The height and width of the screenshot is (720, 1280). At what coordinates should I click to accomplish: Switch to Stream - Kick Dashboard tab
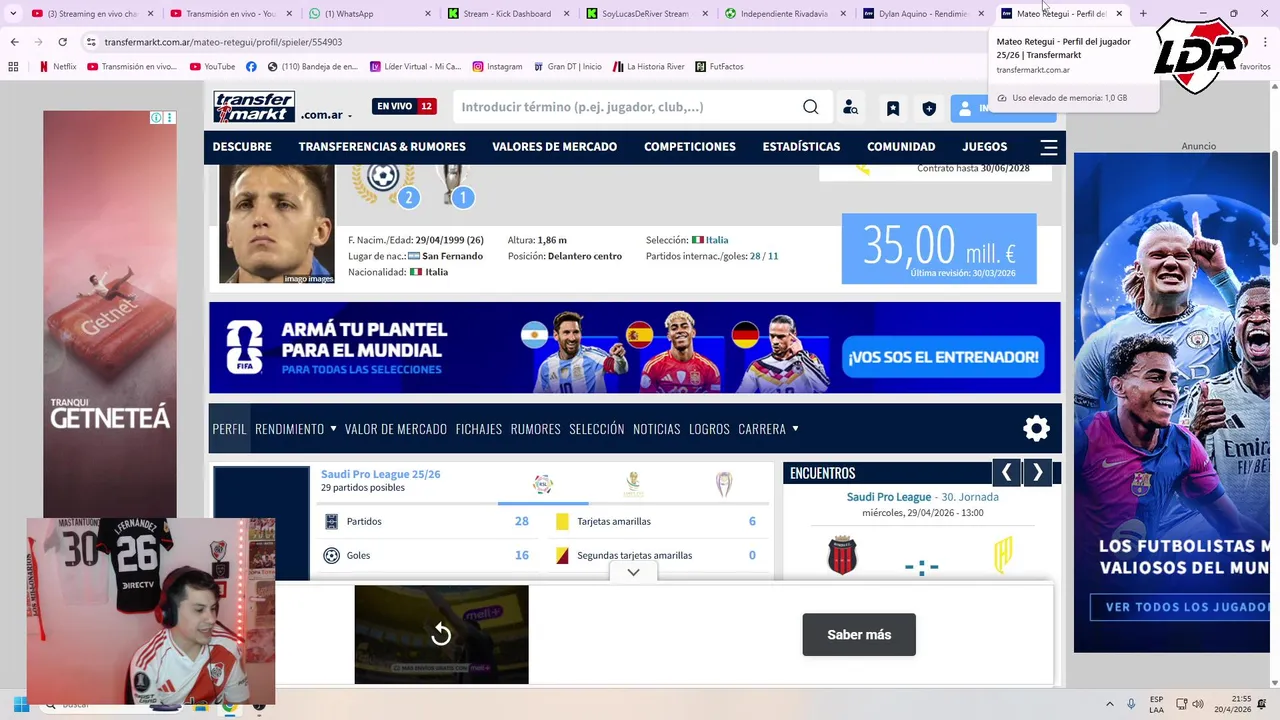point(507,14)
